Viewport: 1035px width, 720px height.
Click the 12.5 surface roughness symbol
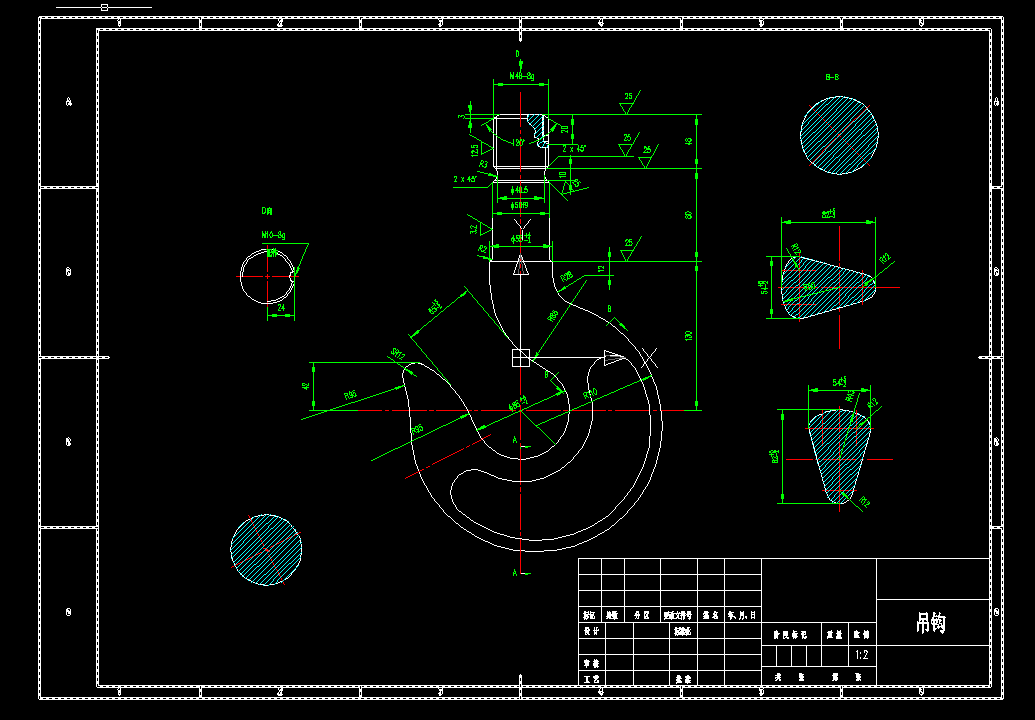tap(476, 146)
